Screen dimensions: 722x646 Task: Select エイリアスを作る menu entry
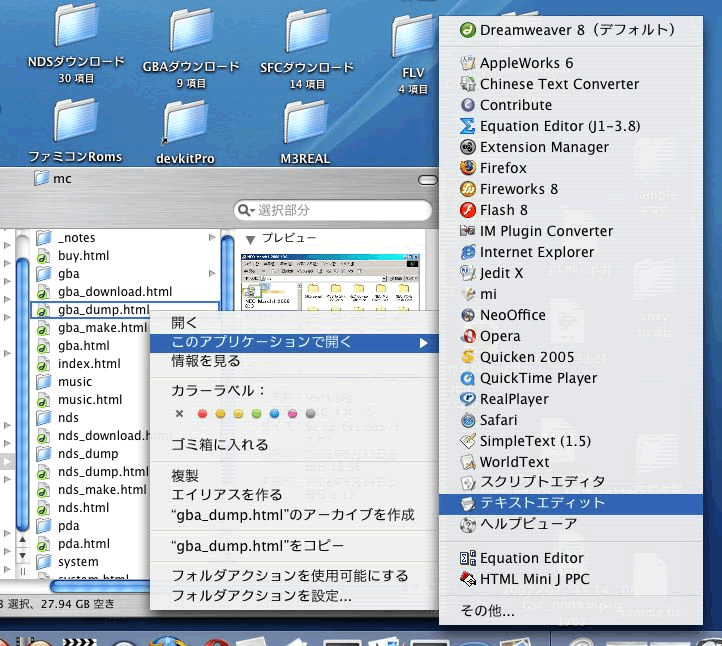click(294, 495)
